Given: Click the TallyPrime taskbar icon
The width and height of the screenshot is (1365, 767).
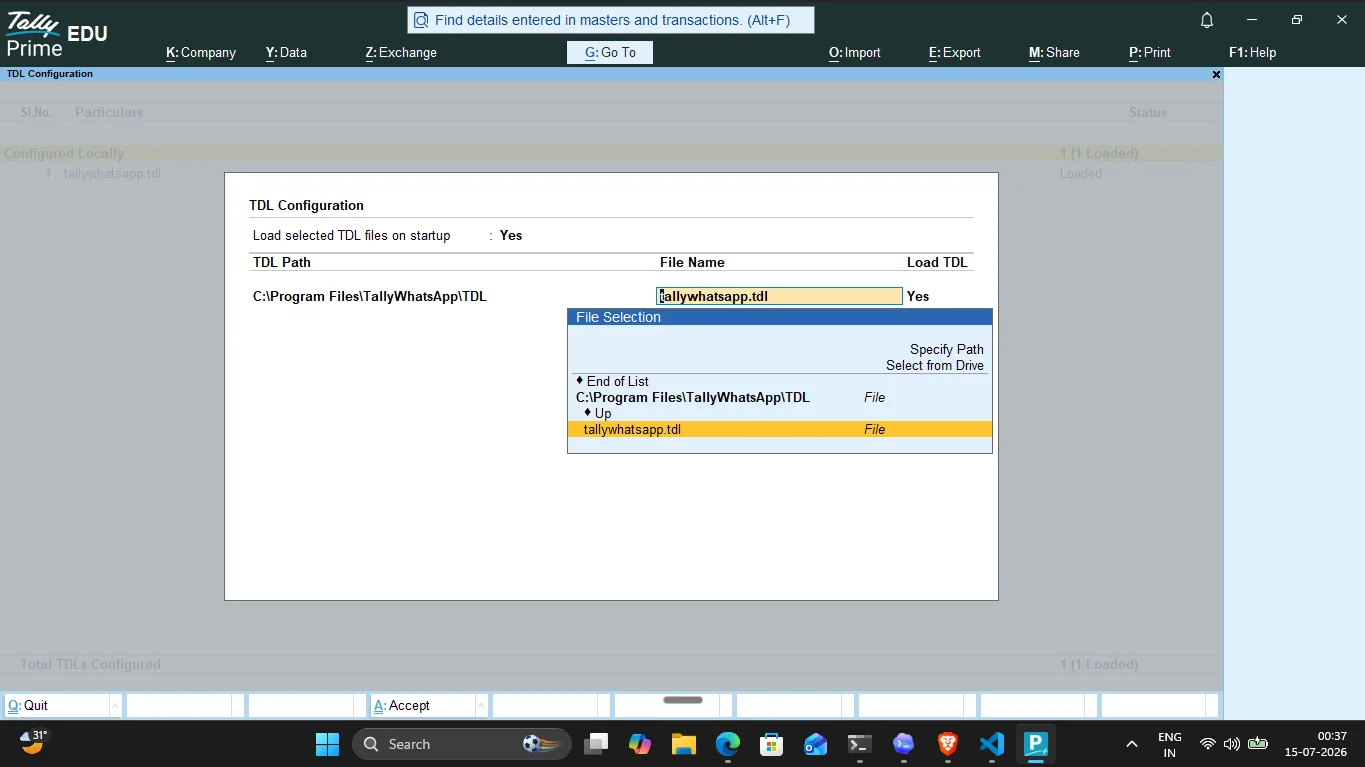Looking at the screenshot, I should point(1035,744).
